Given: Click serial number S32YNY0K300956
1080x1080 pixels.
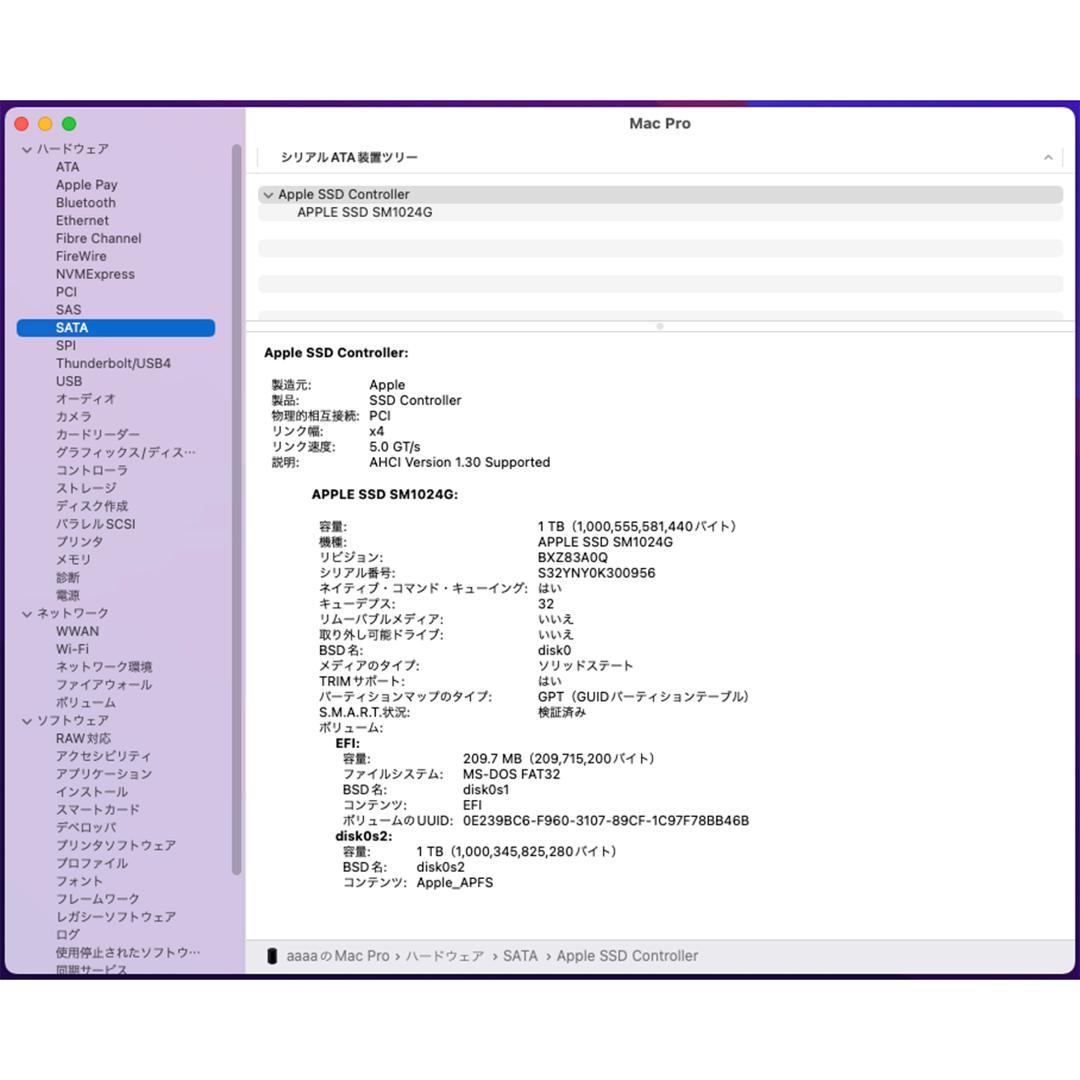Looking at the screenshot, I should point(596,573).
